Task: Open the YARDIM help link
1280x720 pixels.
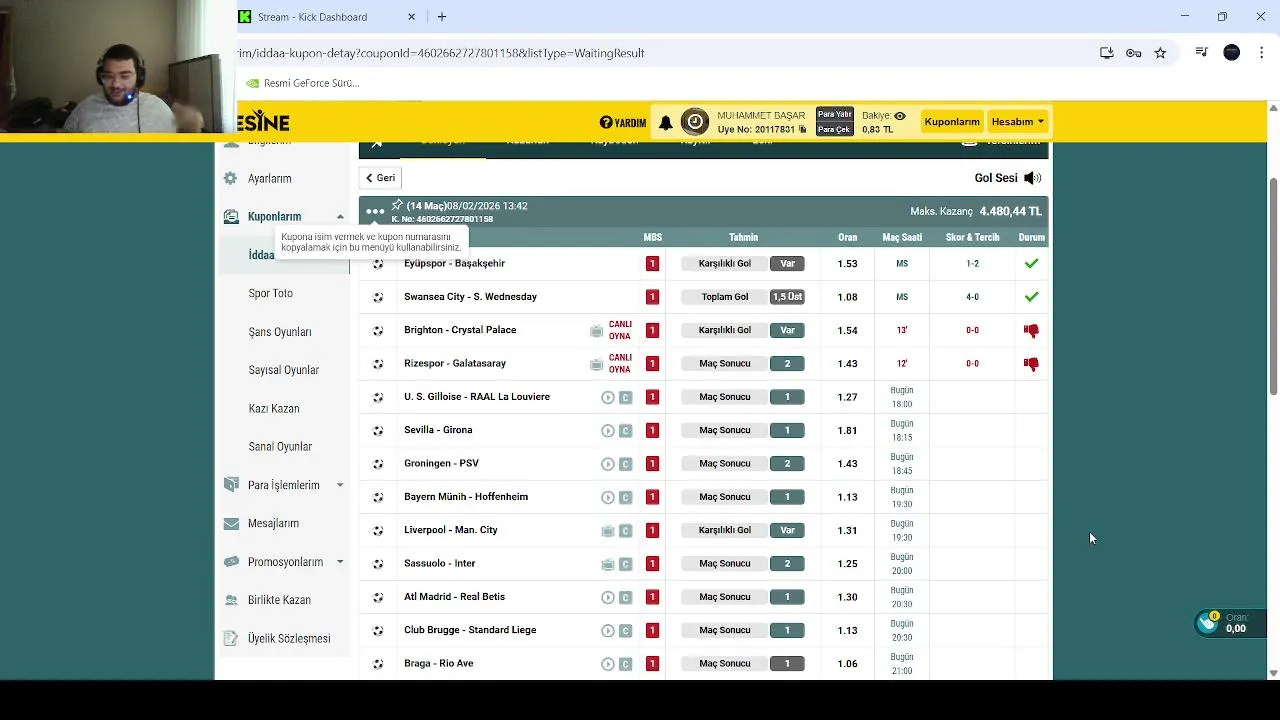Action: [x=623, y=122]
